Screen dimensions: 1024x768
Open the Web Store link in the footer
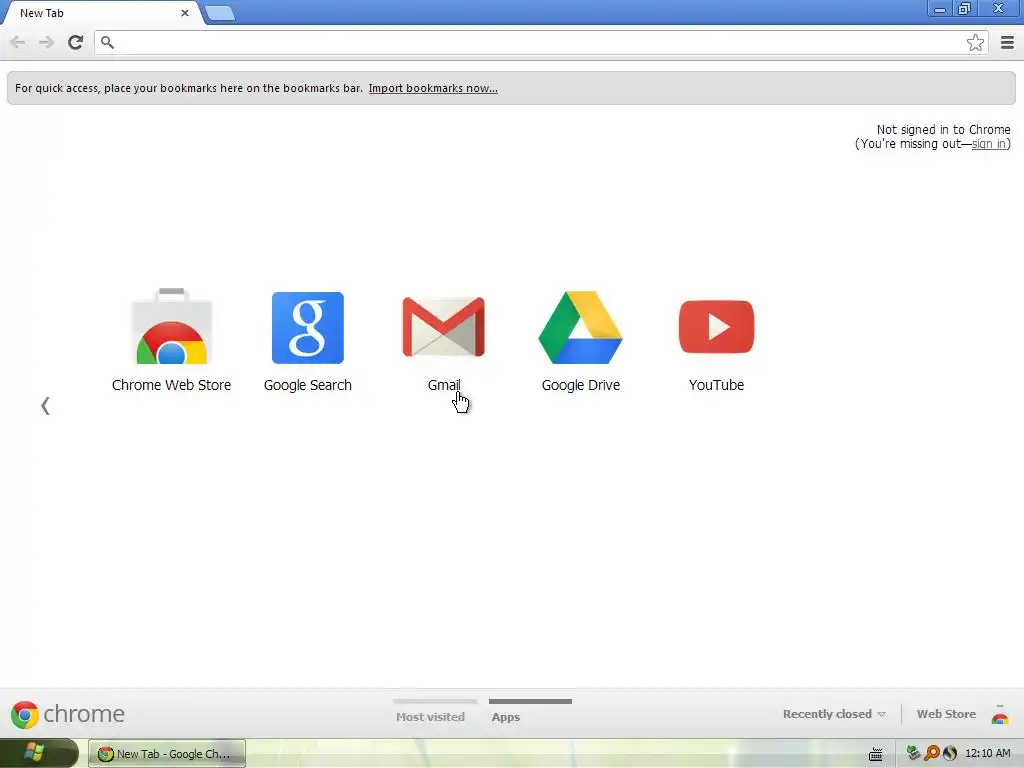click(x=946, y=714)
